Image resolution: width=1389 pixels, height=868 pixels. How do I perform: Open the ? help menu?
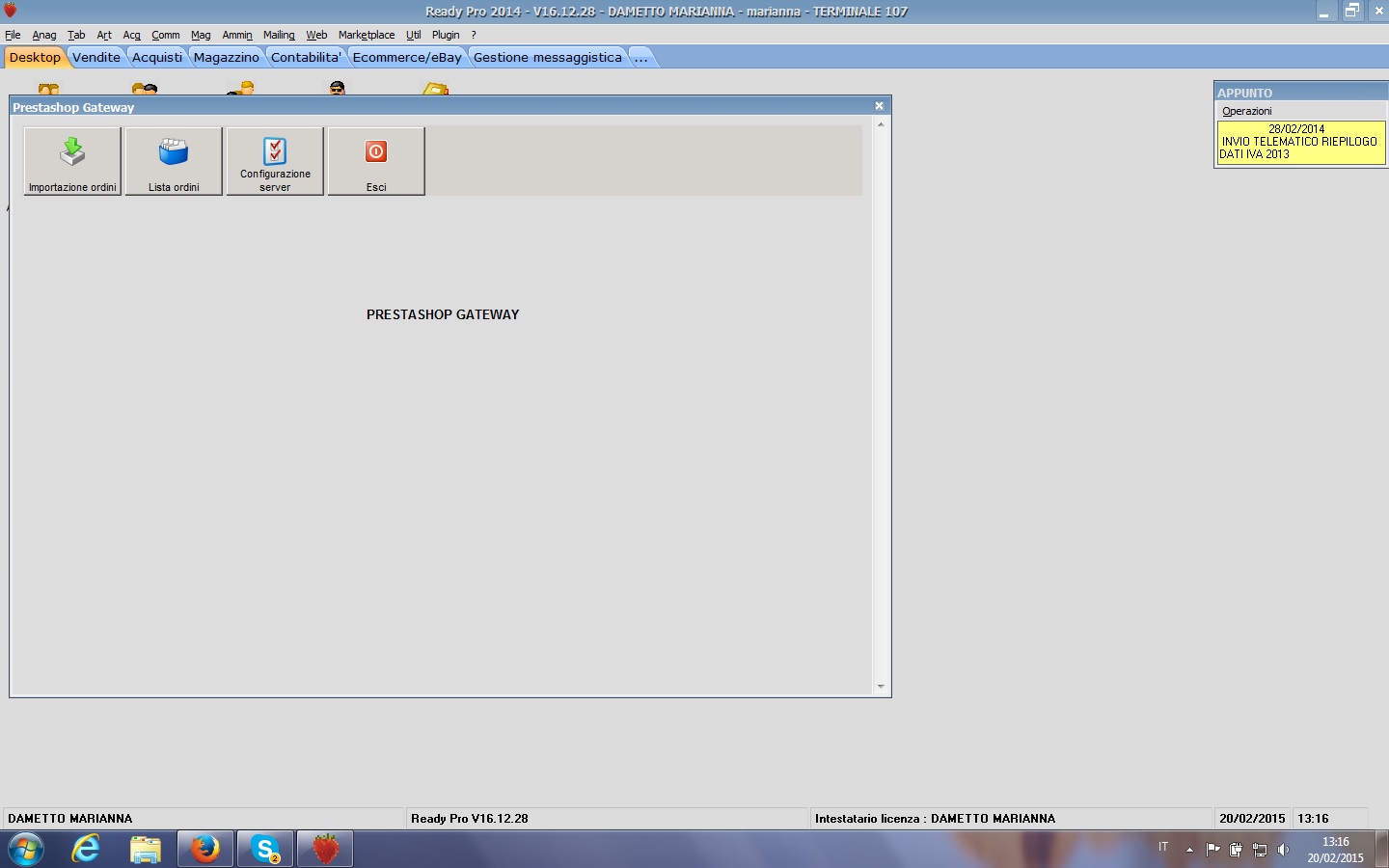(x=474, y=35)
